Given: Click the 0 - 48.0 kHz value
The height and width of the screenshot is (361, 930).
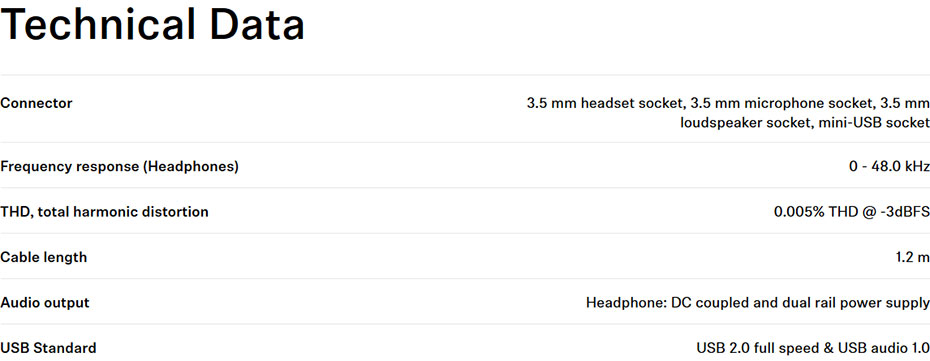Looking at the screenshot, I should click(889, 167).
